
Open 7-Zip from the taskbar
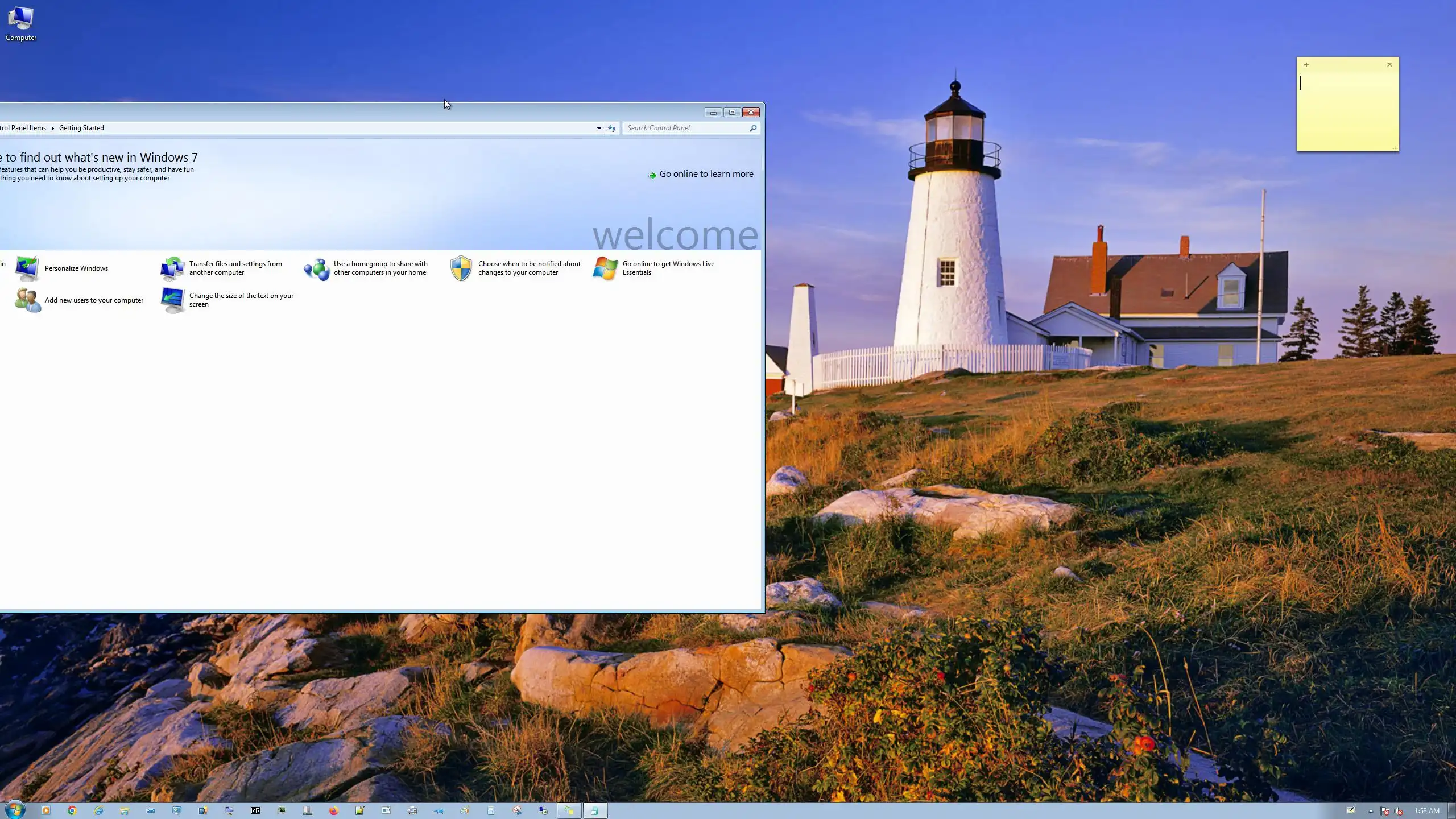pyautogui.click(x=255, y=810)
